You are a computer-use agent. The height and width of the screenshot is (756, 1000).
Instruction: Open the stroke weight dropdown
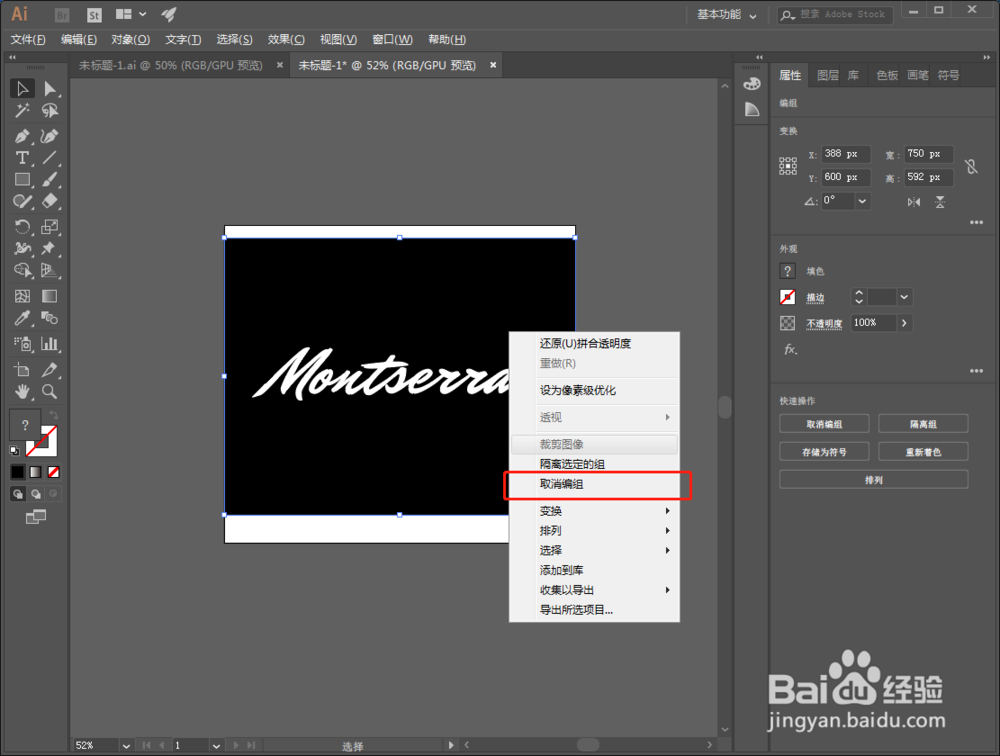pyautogui.click(x=904, y=297)
